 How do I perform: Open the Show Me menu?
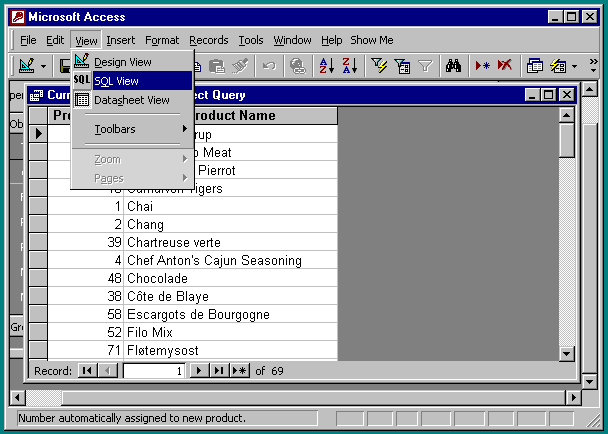click(x=372, y=40)
